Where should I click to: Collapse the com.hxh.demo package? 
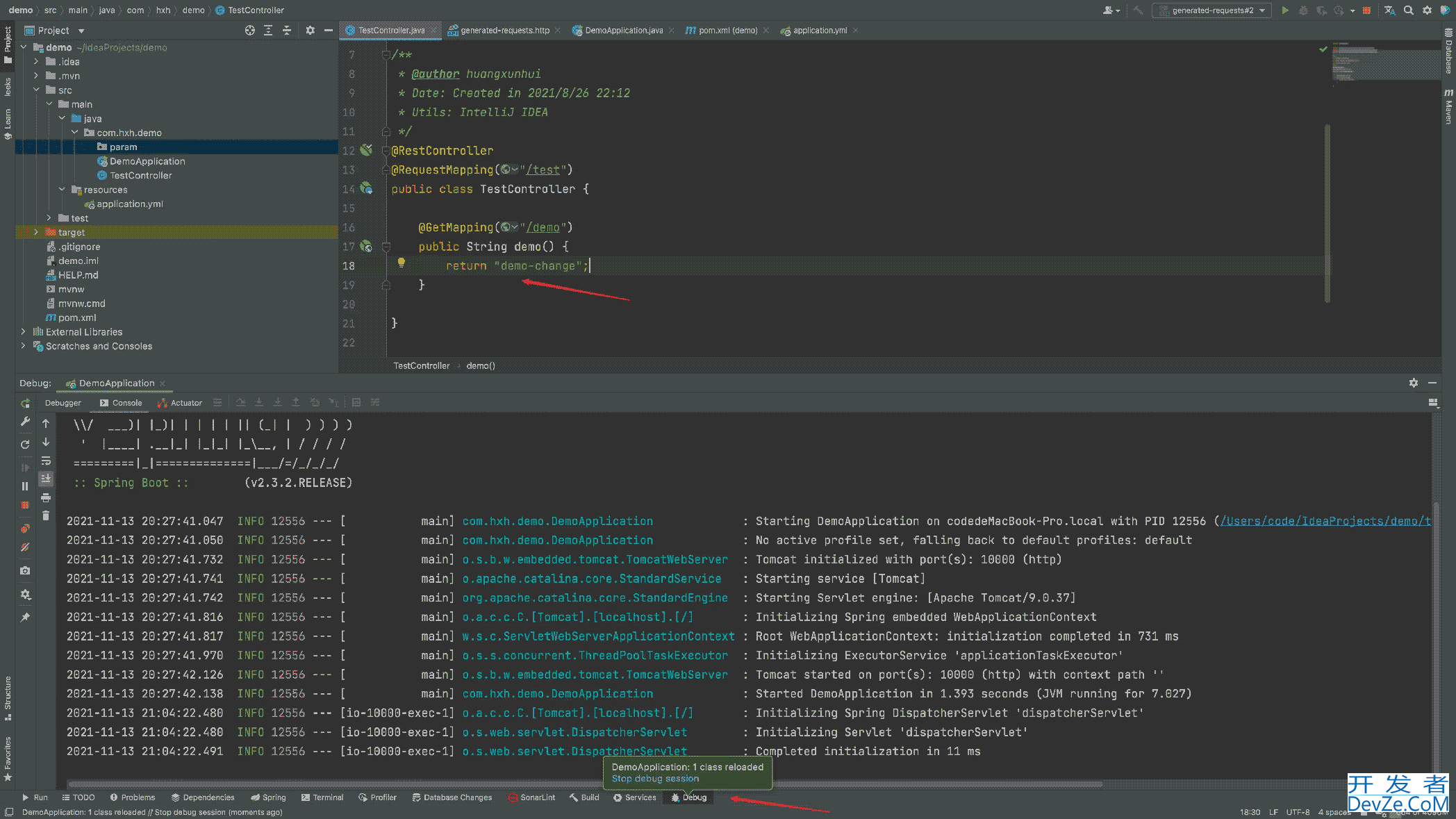tap(75, 133)
